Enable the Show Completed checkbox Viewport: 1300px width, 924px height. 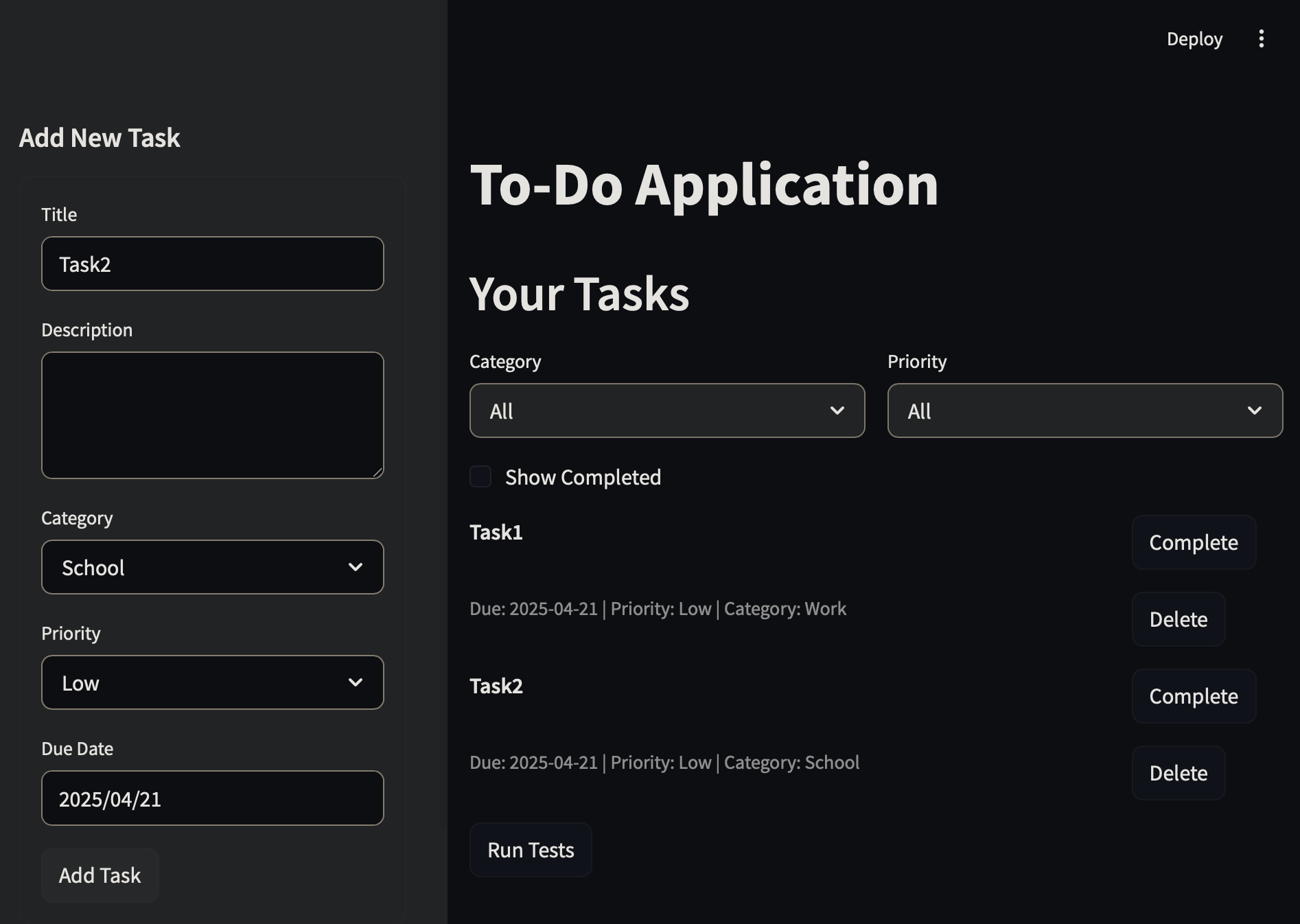point(480,476)
